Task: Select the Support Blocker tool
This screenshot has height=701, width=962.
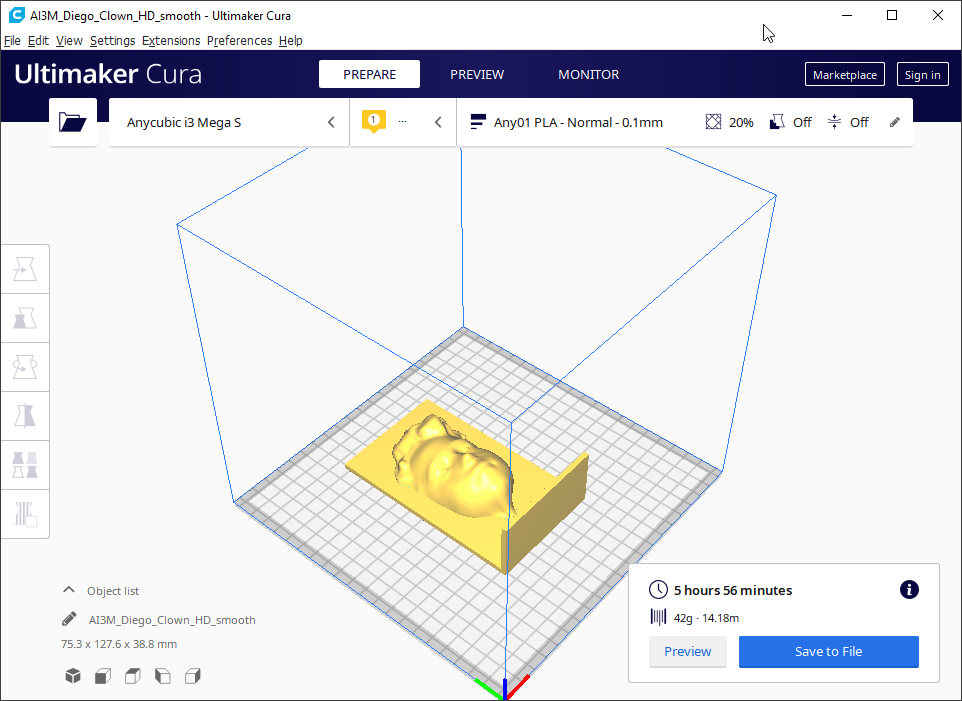Action: coord(25,514)
